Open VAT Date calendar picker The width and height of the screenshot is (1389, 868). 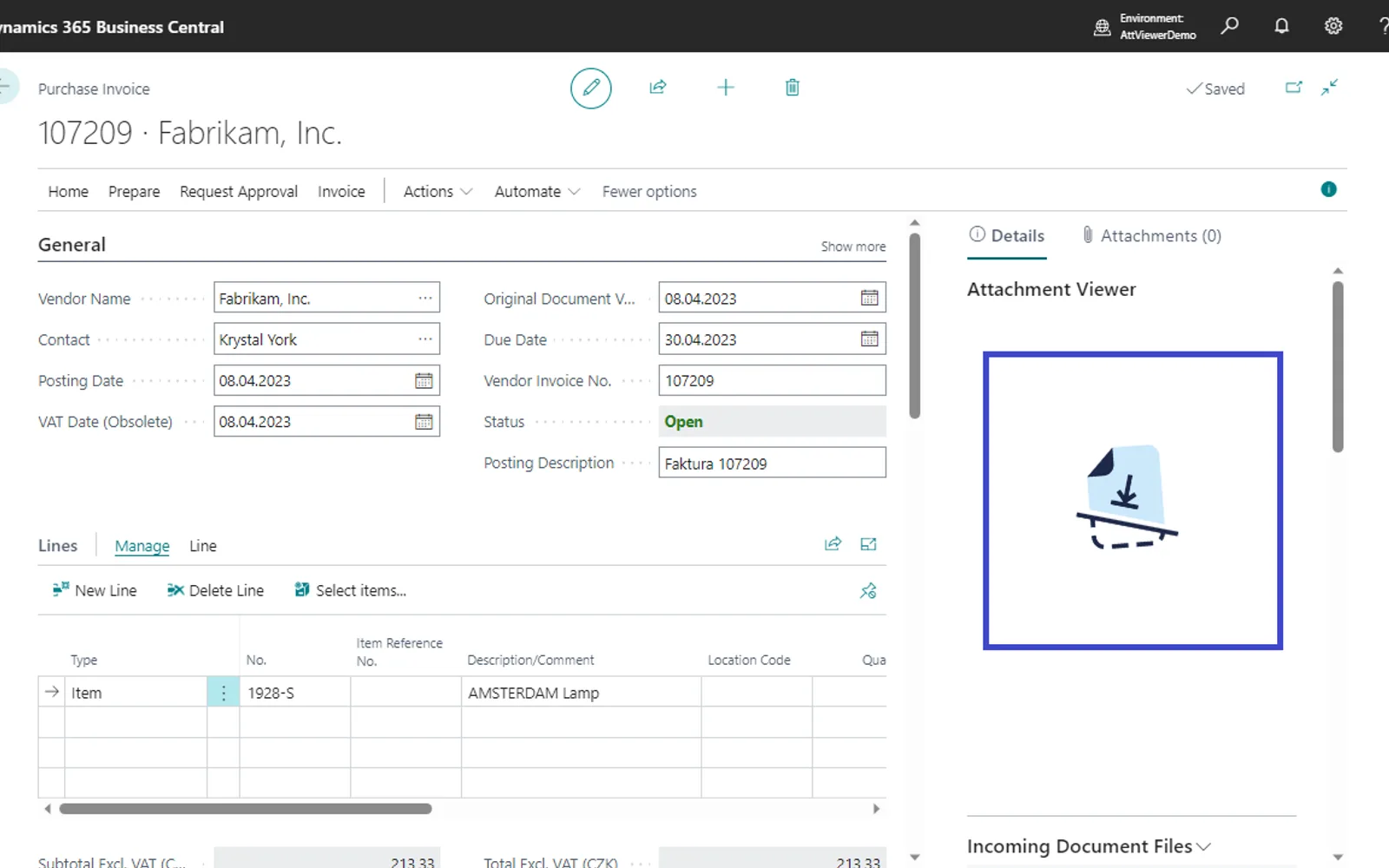424,422
